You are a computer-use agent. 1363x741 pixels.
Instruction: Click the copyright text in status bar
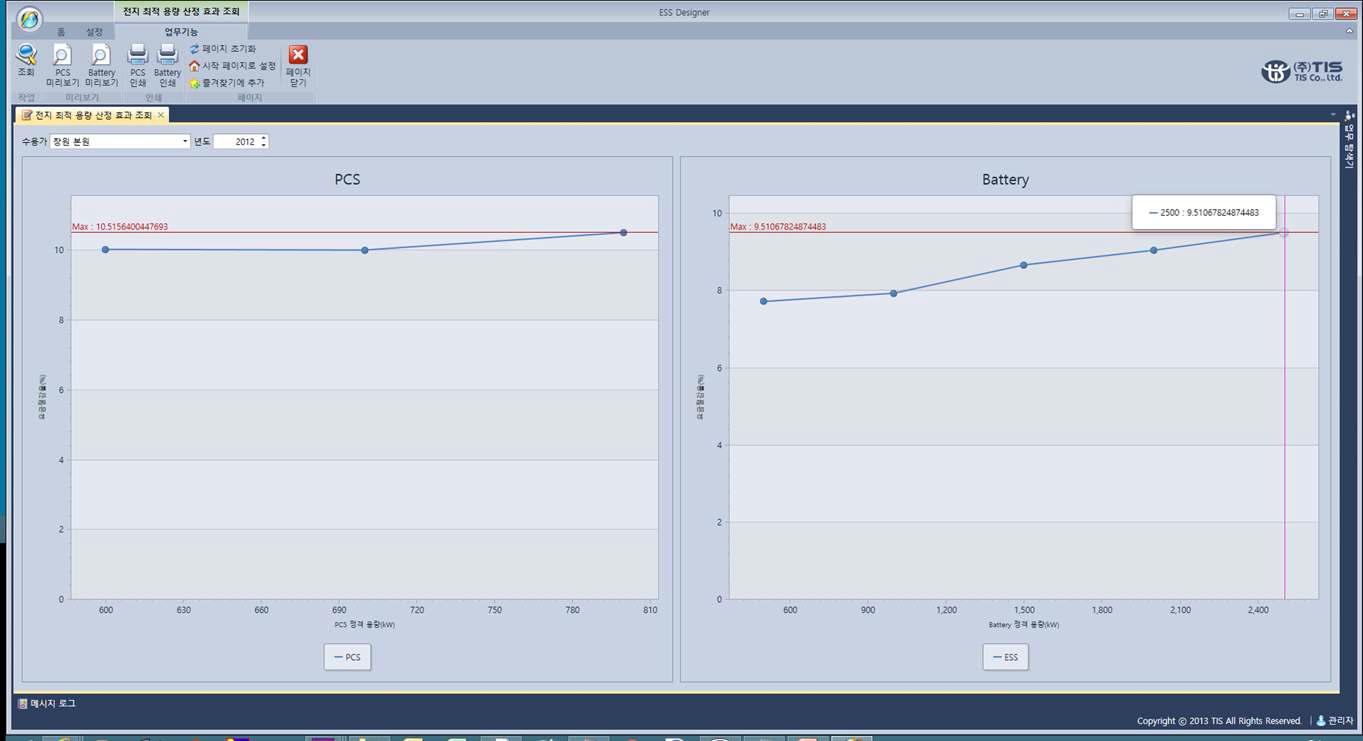pyautogui.click(x=1219, y=721)
